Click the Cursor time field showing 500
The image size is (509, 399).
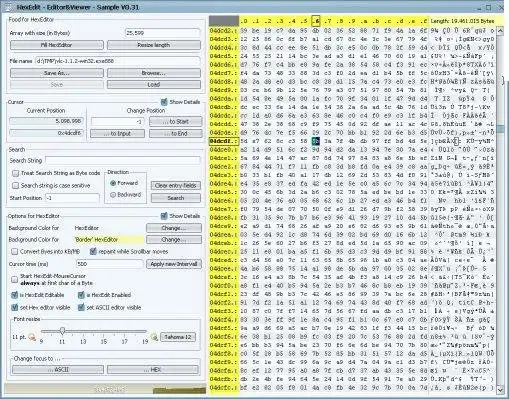pos(110,264)
